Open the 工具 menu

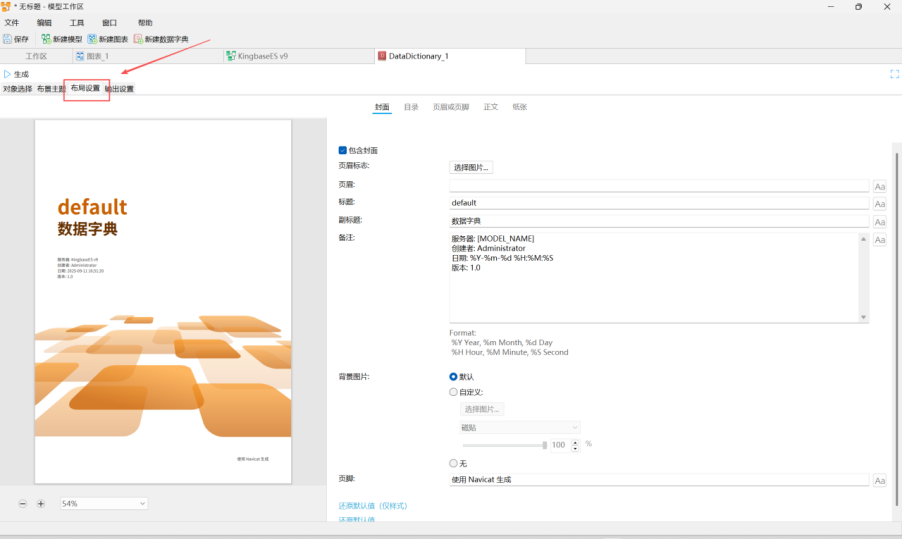(77, 22)
